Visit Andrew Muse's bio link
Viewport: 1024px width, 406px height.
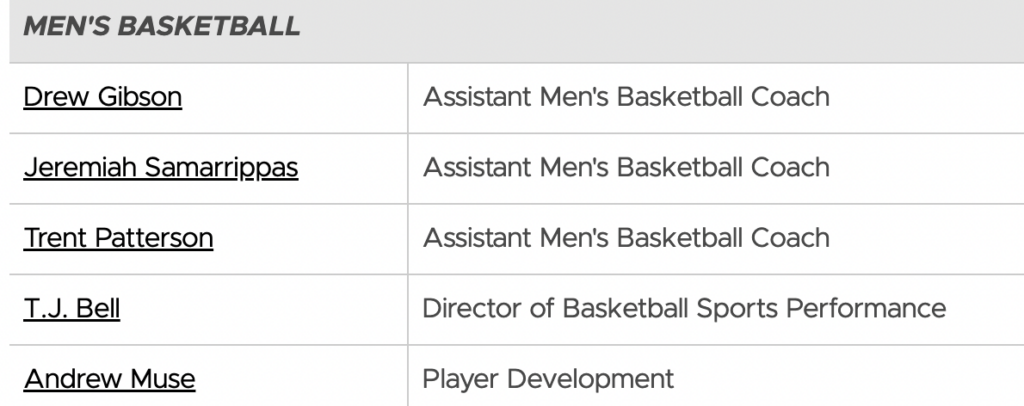(x=109, y=379)
